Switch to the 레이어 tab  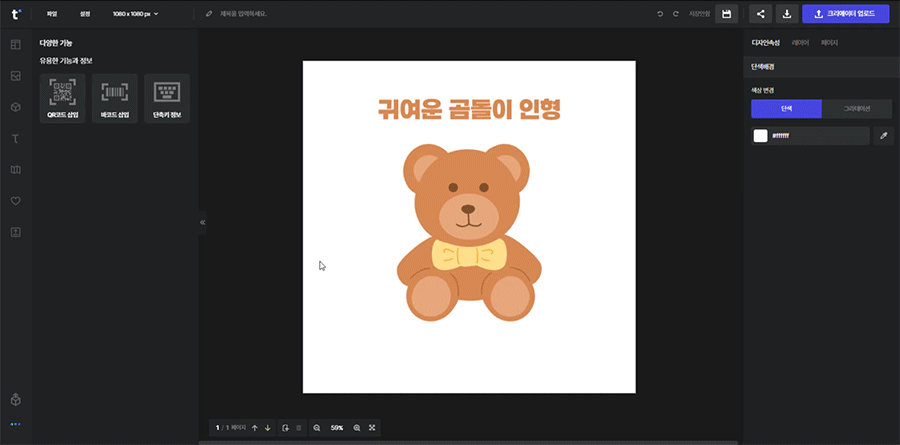pyautogui.click(x=800, y=43)
